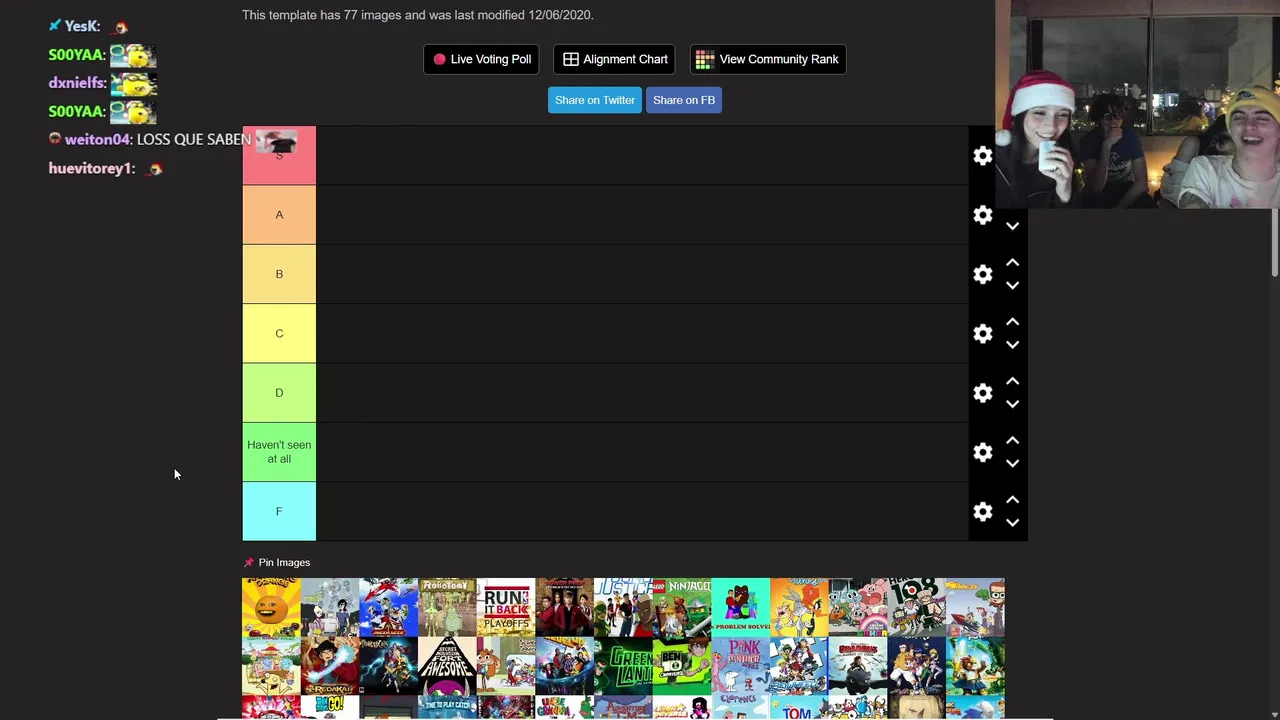This screenshot has width=1280, height=720.
Task: Open settings gear for S tier row
Action: tap(983, 156)
